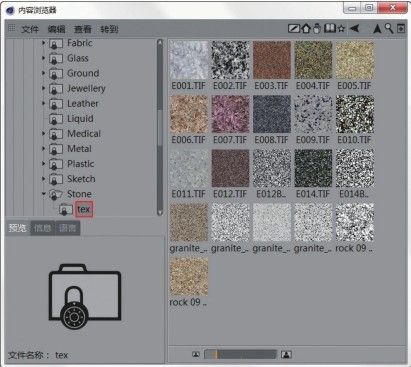411x367 pixels.
Task: Go up one level with up arrow
Action: pyautogui.click(x=377, y=29)
